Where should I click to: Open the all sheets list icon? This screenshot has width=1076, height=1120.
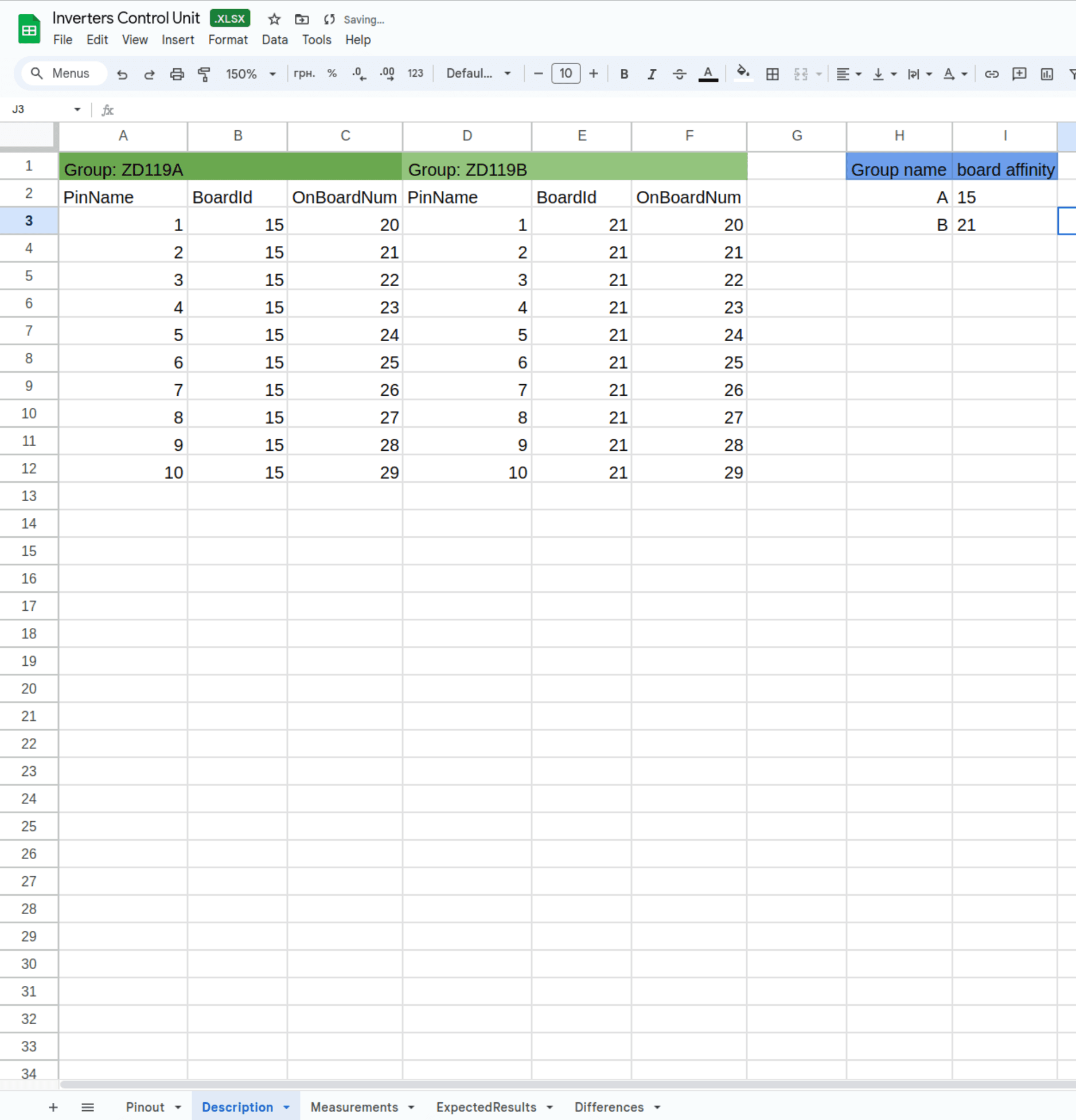(88, 1107)
